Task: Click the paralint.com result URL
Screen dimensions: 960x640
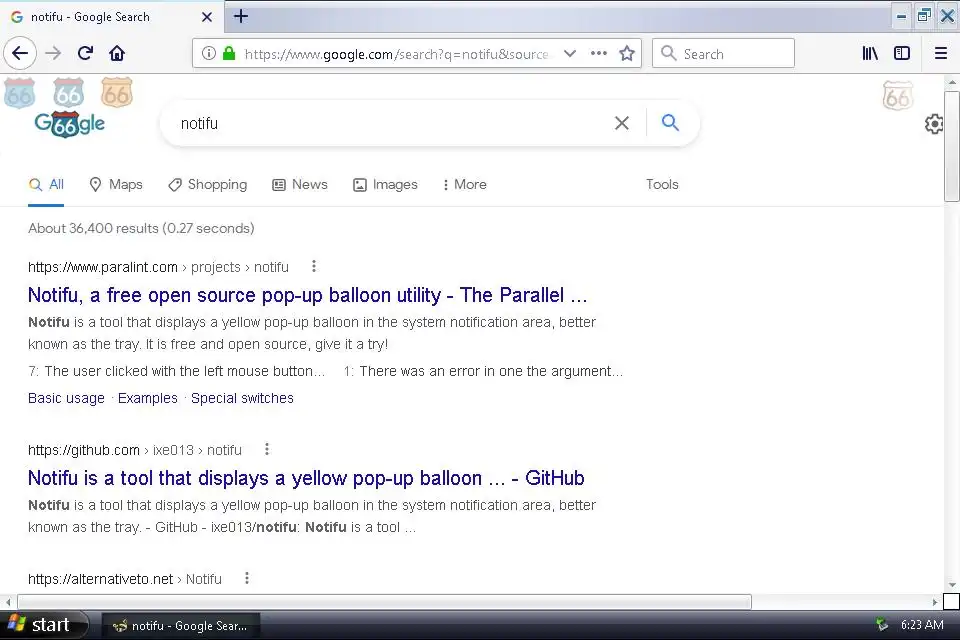Action: point(158,267)
